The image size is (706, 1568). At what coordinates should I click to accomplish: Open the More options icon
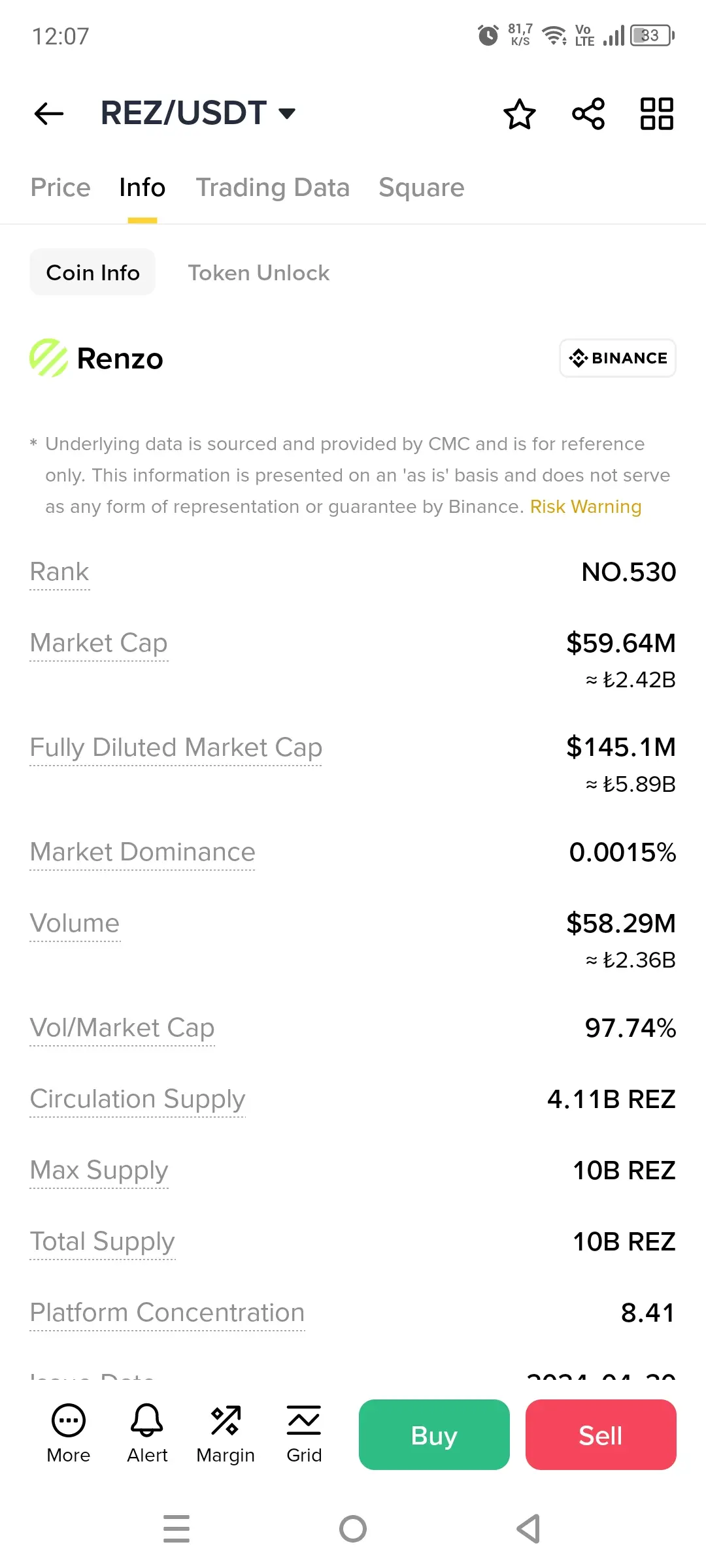pos(69,1434)
